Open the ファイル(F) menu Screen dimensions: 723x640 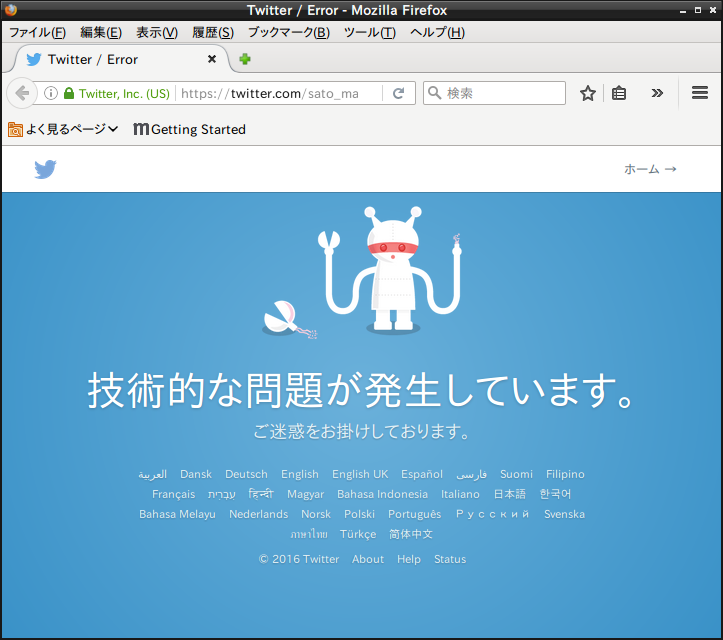pyautogui.click(x=38, y=32)
